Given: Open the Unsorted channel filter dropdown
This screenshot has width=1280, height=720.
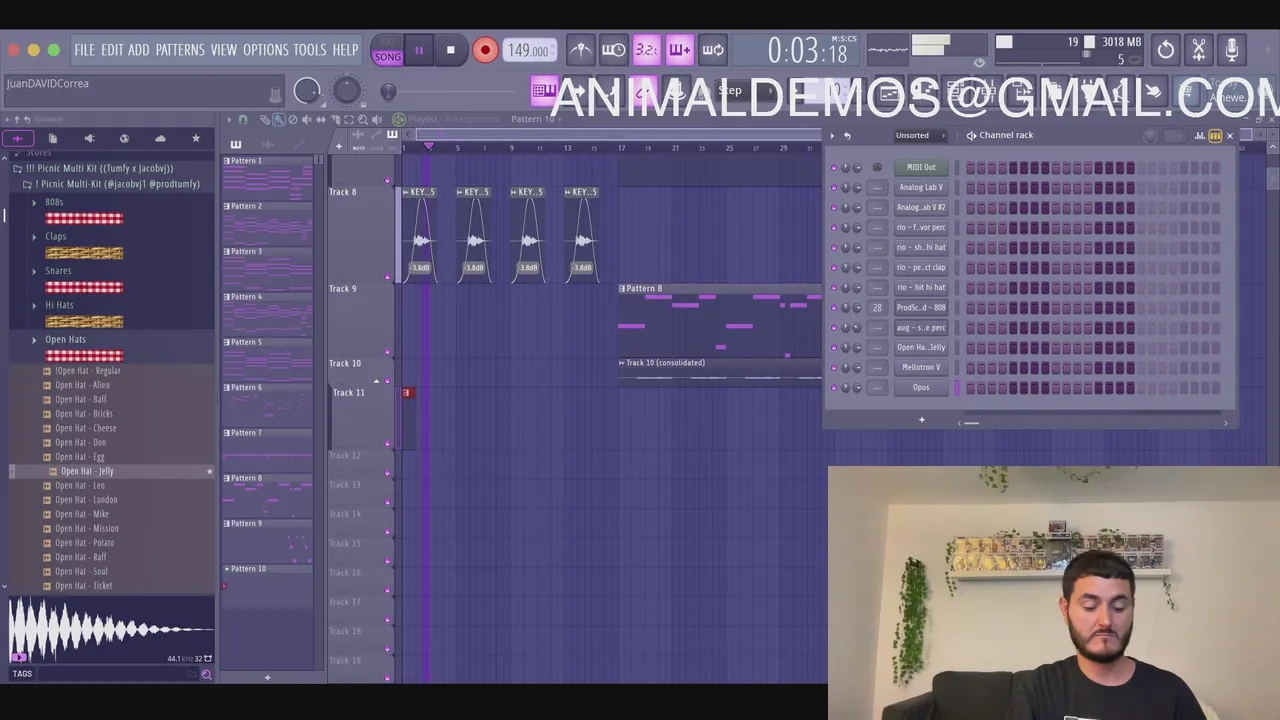Looking at the screenshot, I should [919, 136].
